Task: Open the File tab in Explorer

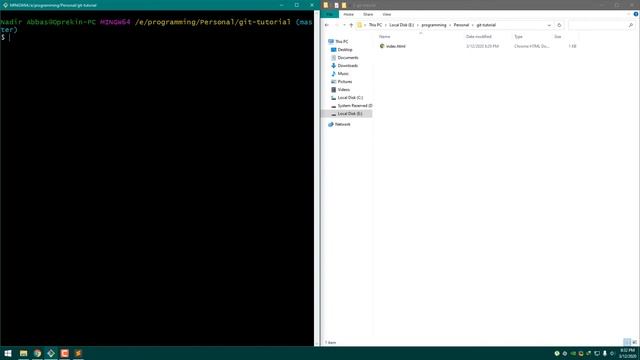Action: [329, 14]
